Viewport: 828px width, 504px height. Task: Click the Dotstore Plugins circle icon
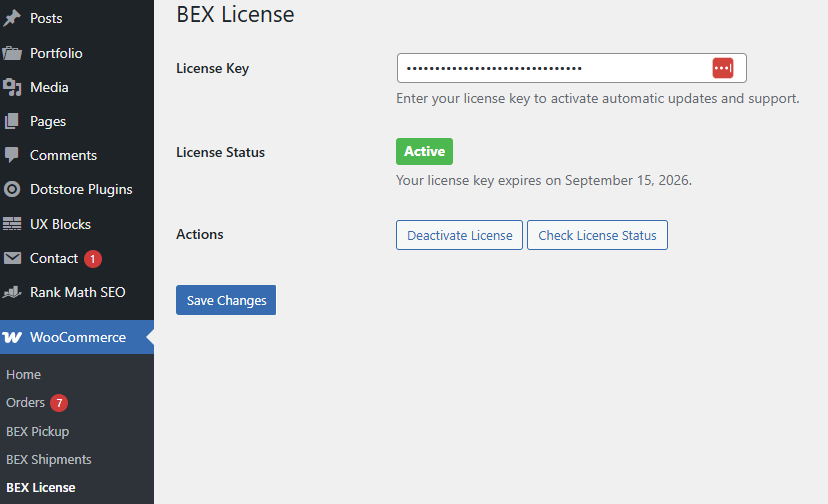(12, 189)
